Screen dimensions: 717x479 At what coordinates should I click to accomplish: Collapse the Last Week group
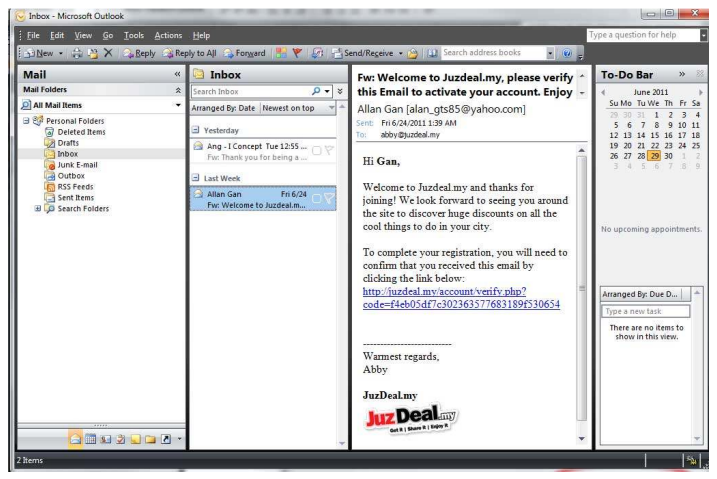[x=196, y=178]
